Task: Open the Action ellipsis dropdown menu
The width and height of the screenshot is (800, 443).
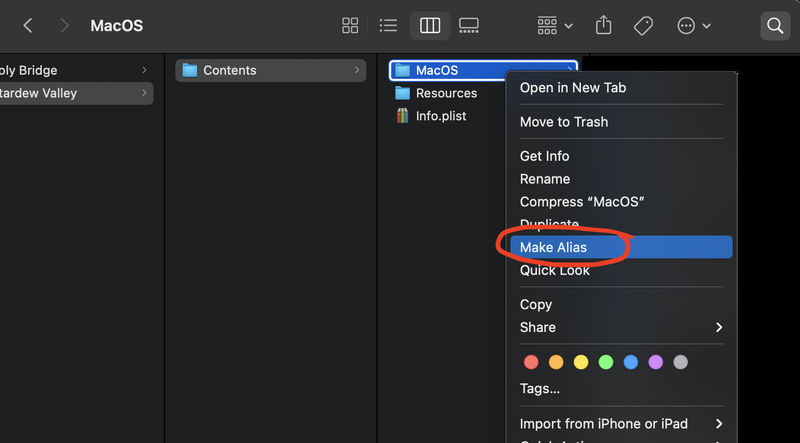Action: (694, 26)
